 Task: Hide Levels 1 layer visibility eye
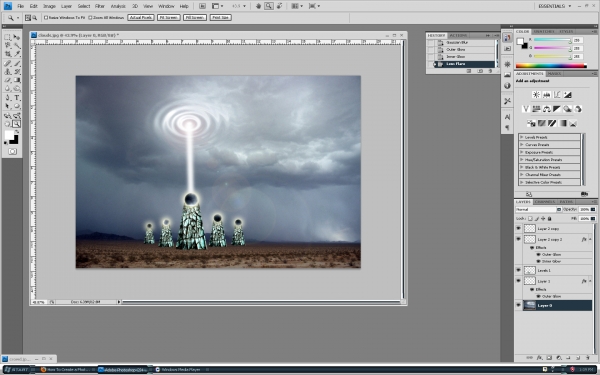[x=518, y=270]
